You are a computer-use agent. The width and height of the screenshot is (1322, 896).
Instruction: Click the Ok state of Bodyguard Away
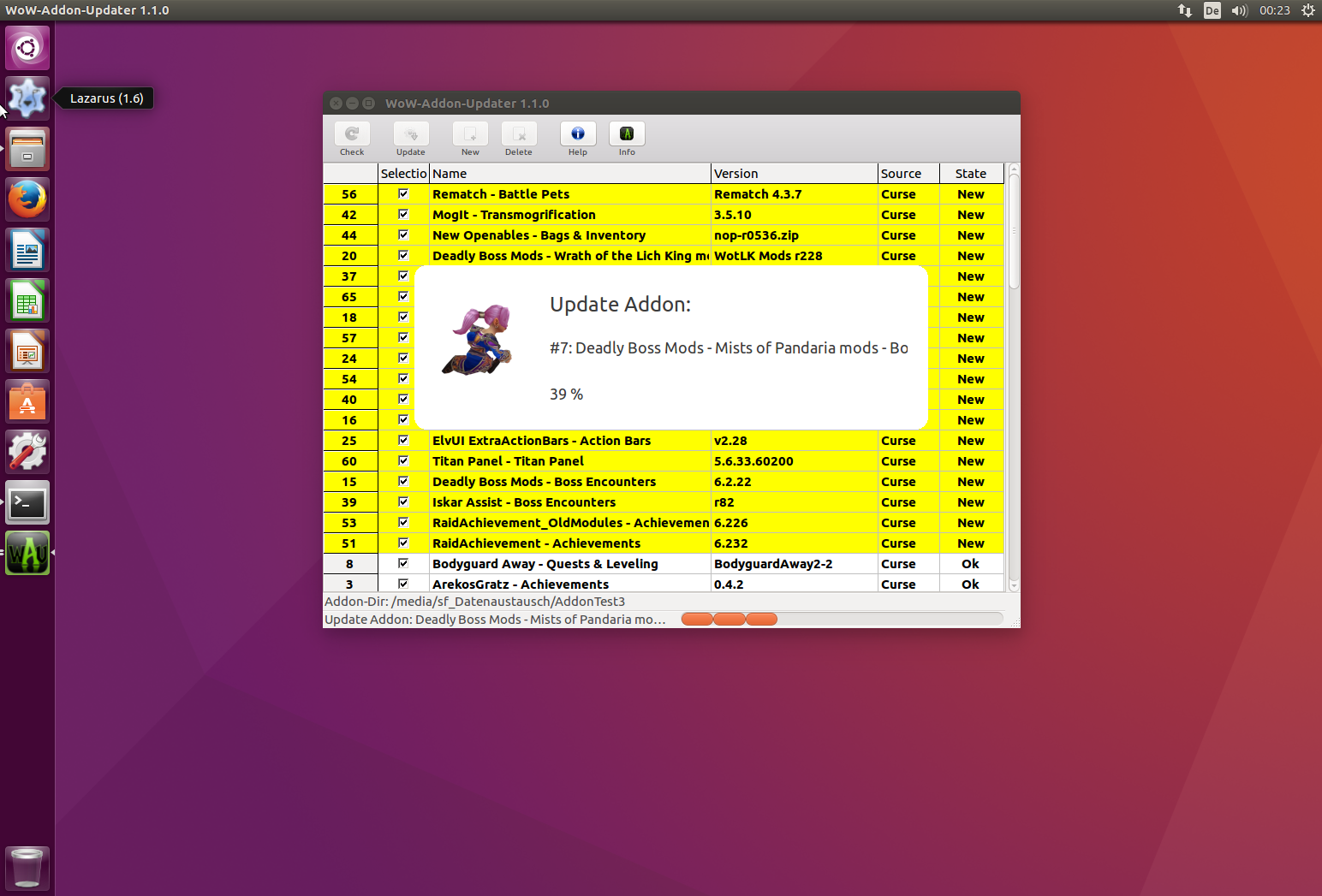coord(971,563)
